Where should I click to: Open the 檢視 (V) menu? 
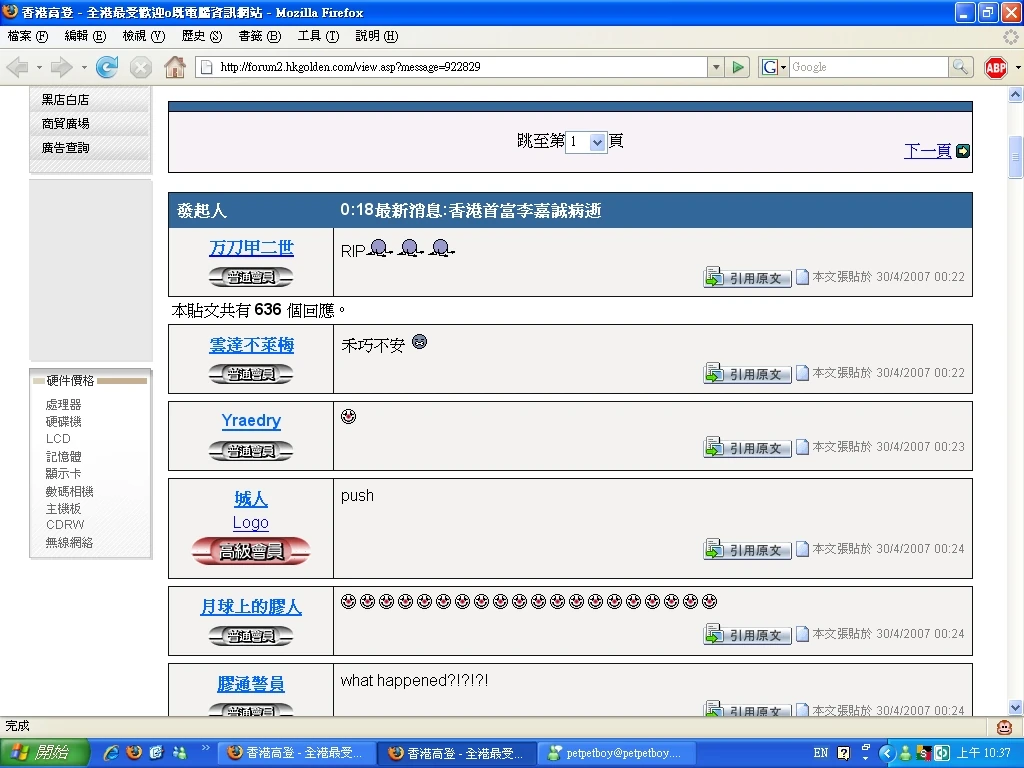coord(144,36)
